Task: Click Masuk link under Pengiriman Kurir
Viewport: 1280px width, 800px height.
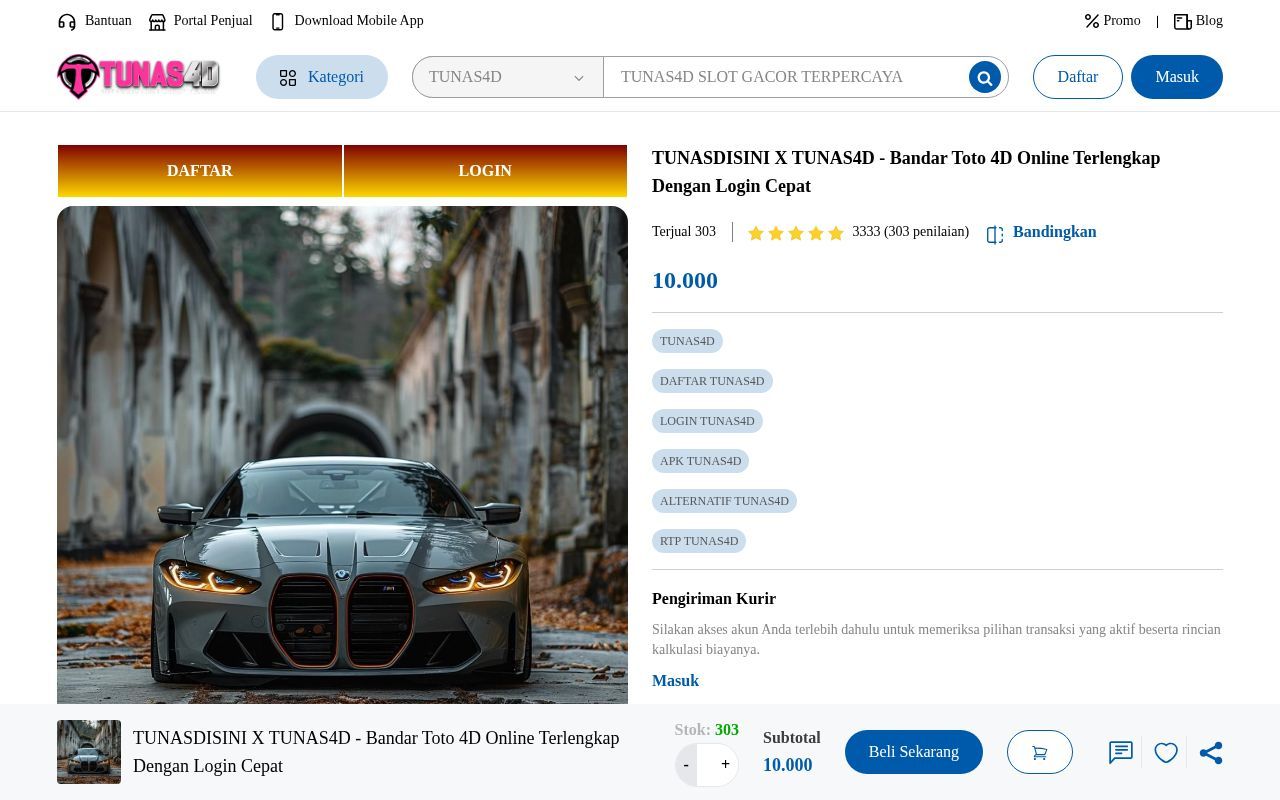Action: tap(675, 681)
